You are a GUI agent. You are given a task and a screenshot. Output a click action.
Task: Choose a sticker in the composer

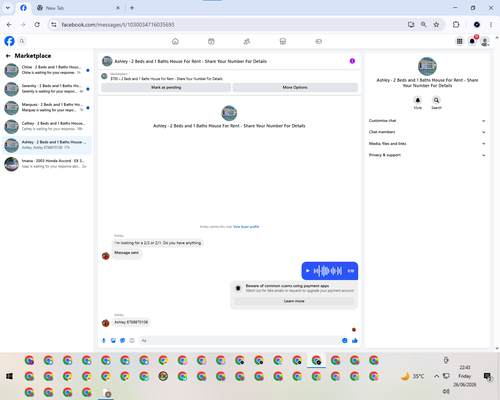pyautogui.click(x=123, y=340)
